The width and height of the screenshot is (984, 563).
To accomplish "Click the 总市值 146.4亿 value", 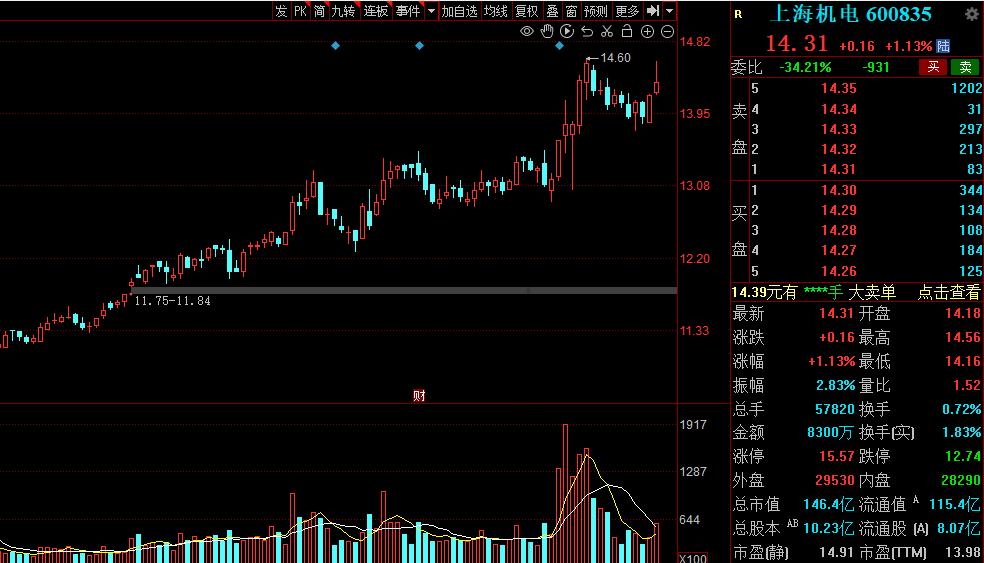I will click(x=828, y=504).
